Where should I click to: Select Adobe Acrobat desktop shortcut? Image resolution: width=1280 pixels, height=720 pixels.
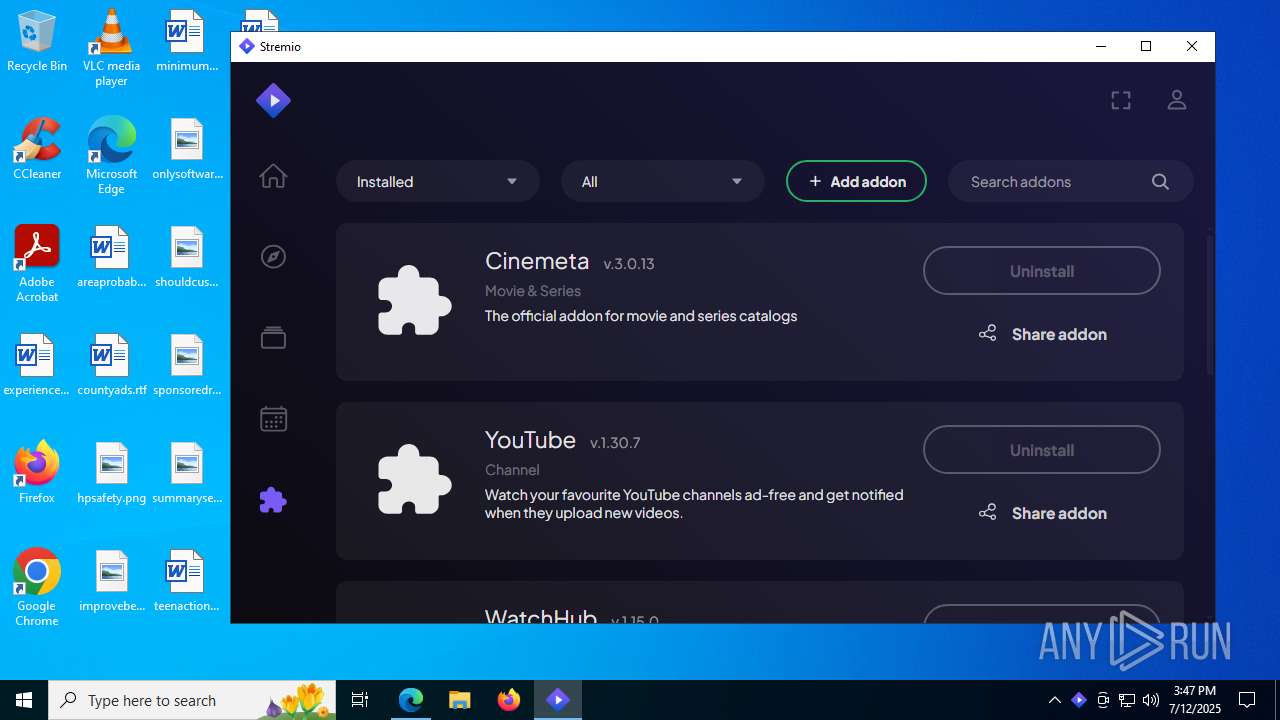(37, 264)
